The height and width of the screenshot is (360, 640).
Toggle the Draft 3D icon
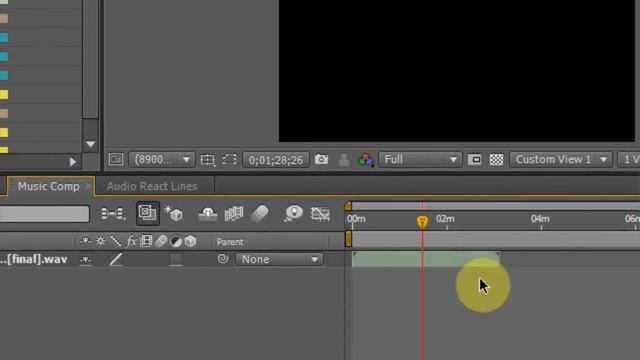(x=173, y=213)
